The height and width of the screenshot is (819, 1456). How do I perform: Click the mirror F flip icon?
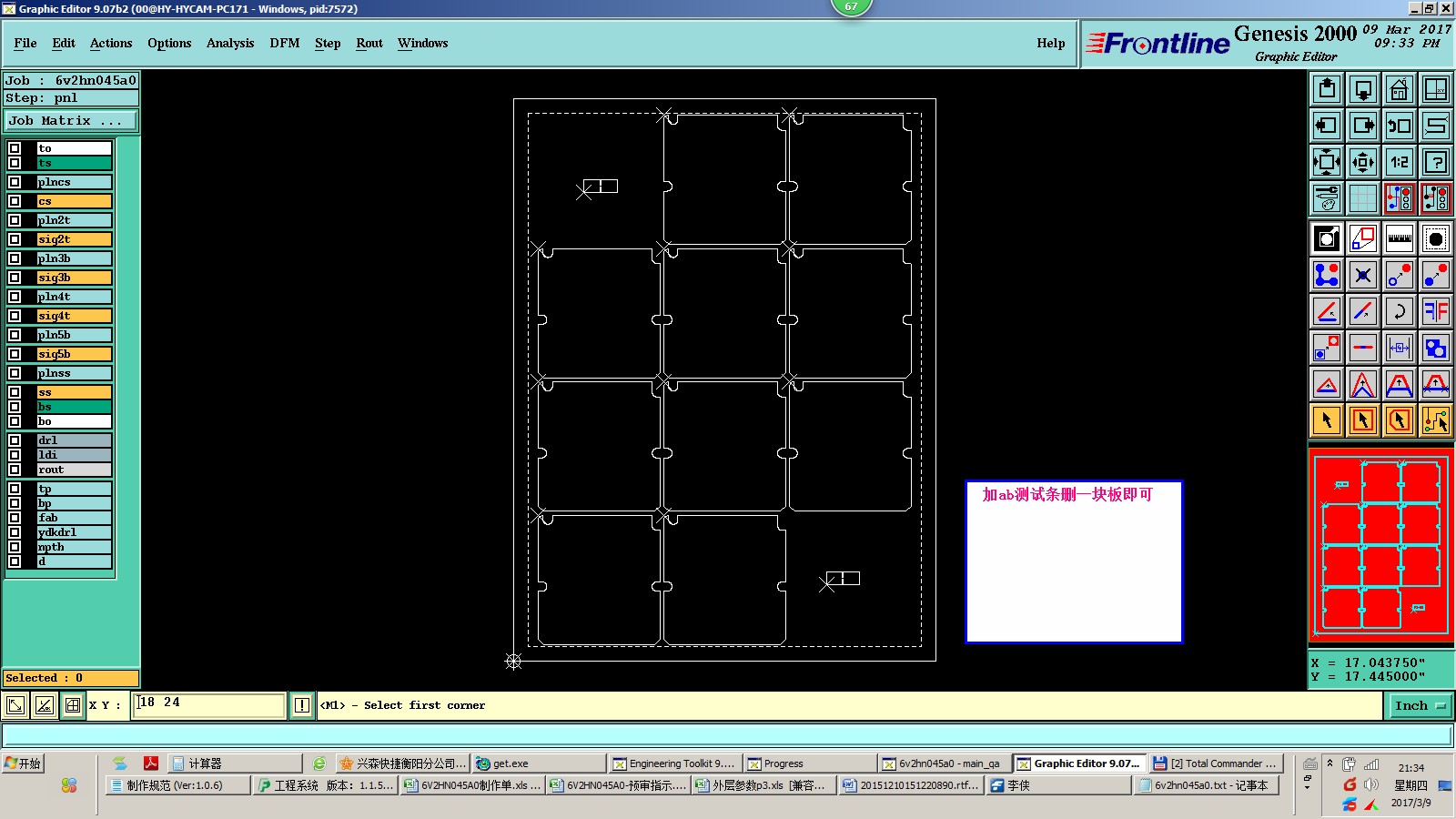pyautogui.click(x=1436, y=311)
